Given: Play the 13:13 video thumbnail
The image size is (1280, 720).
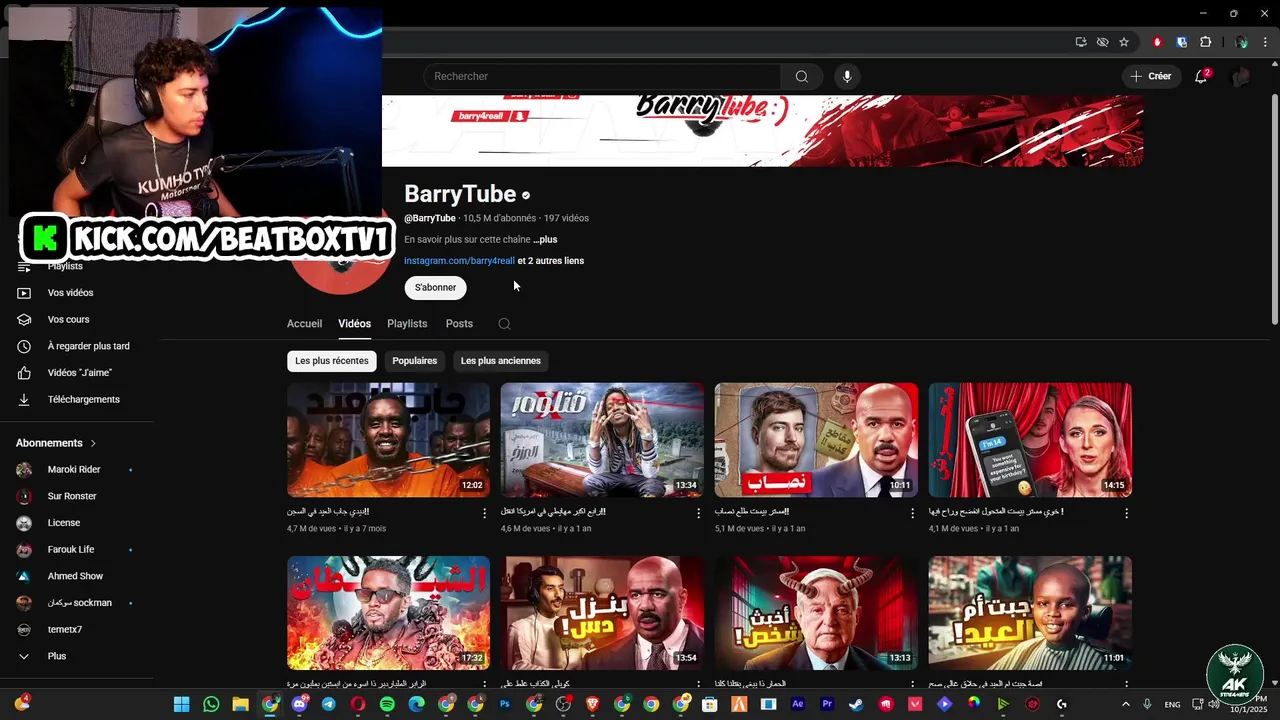Looking at the screenshot, I should click(816, 613).
